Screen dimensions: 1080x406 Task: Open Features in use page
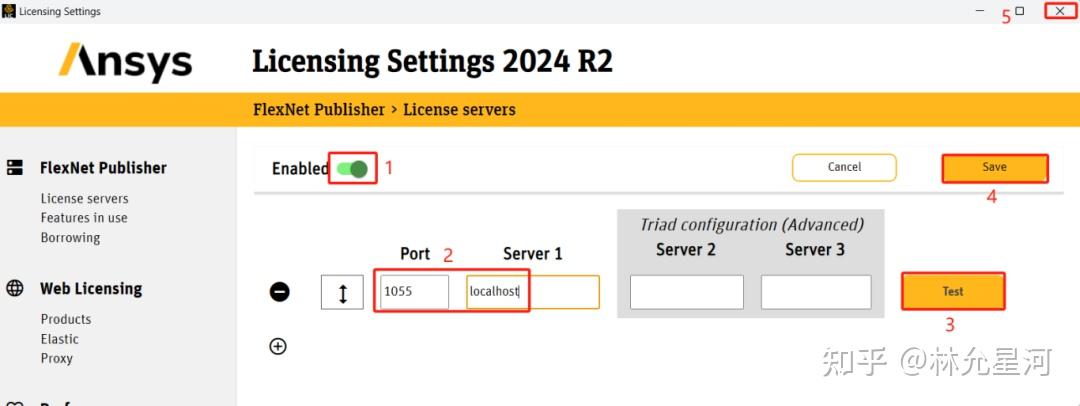point(84,218)
